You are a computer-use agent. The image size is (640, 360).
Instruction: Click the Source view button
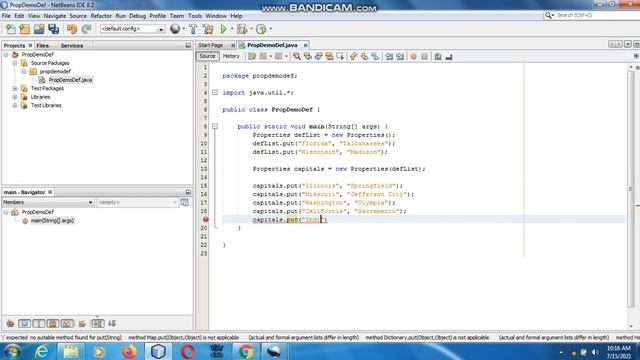tap(207, 56)
